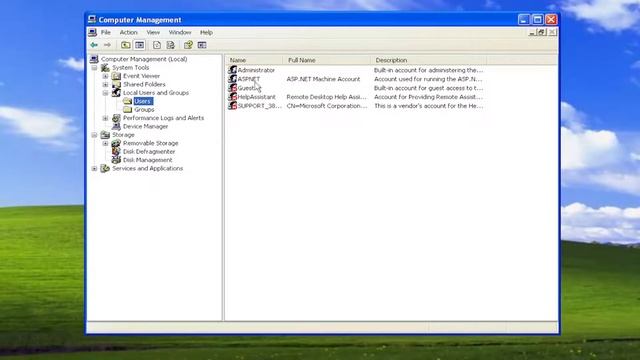
Task: Select the Disk Management label
Action: [147, 160]
